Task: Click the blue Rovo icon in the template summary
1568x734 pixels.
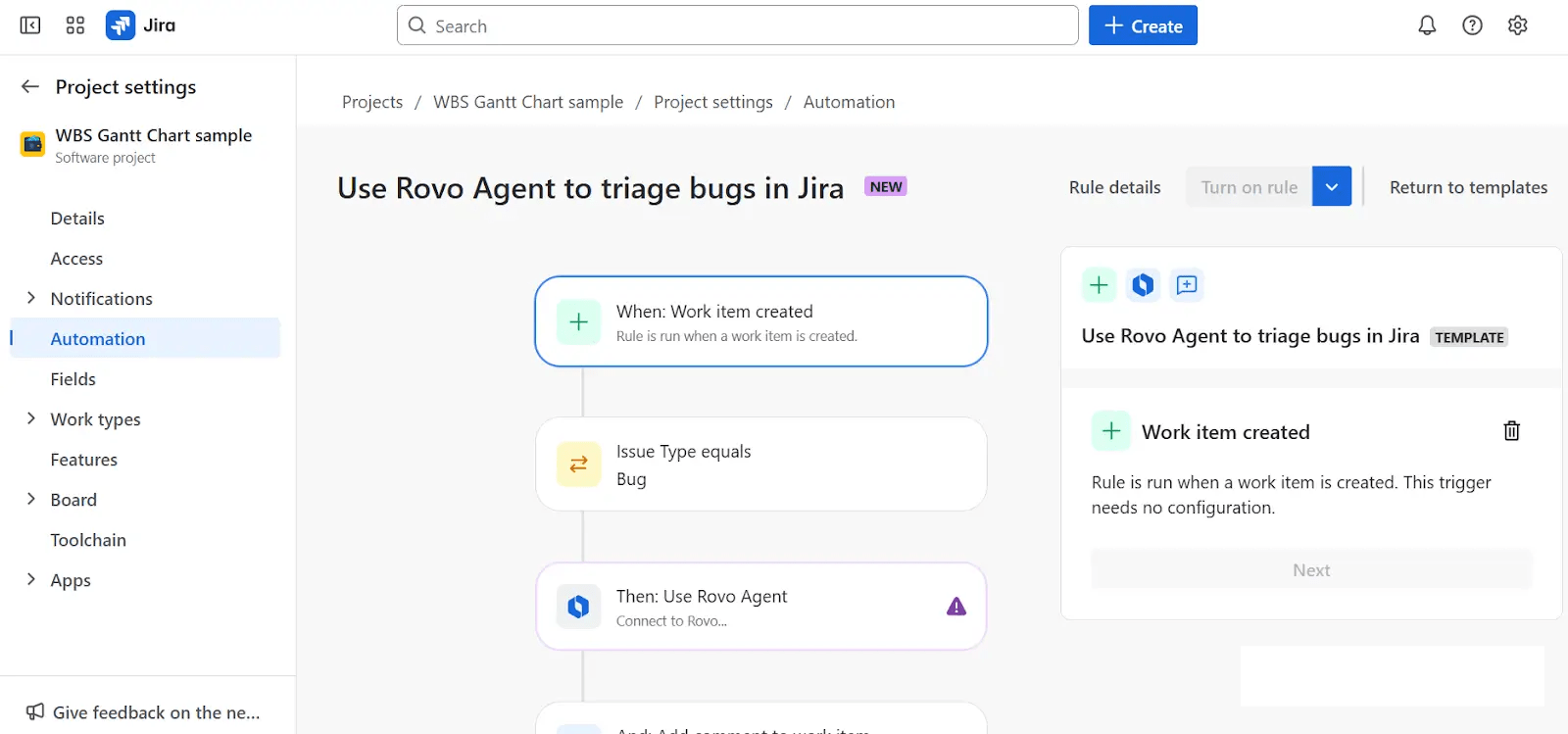Action: 1143,285
